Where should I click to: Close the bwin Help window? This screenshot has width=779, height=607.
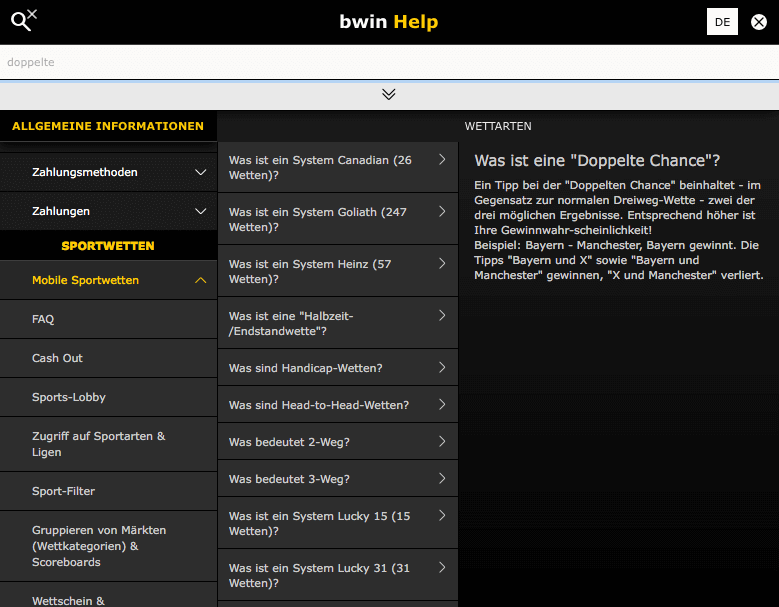759,22
